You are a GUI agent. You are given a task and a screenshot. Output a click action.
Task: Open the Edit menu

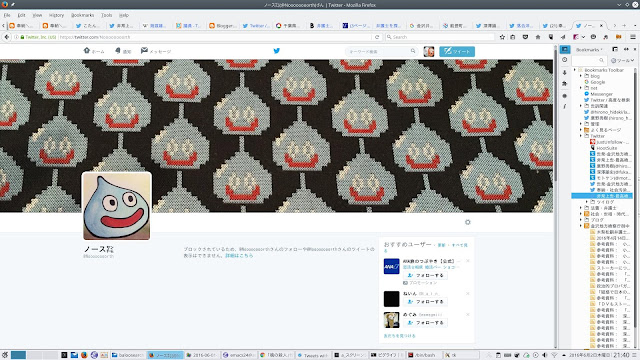point(21,15)
